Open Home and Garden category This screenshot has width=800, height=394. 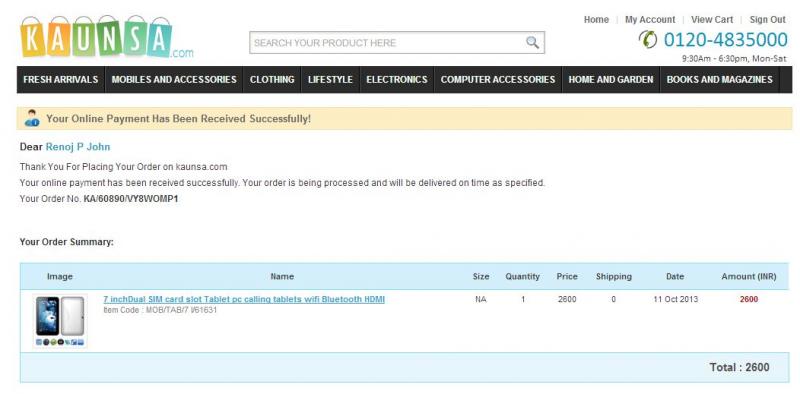pos(611,80)
